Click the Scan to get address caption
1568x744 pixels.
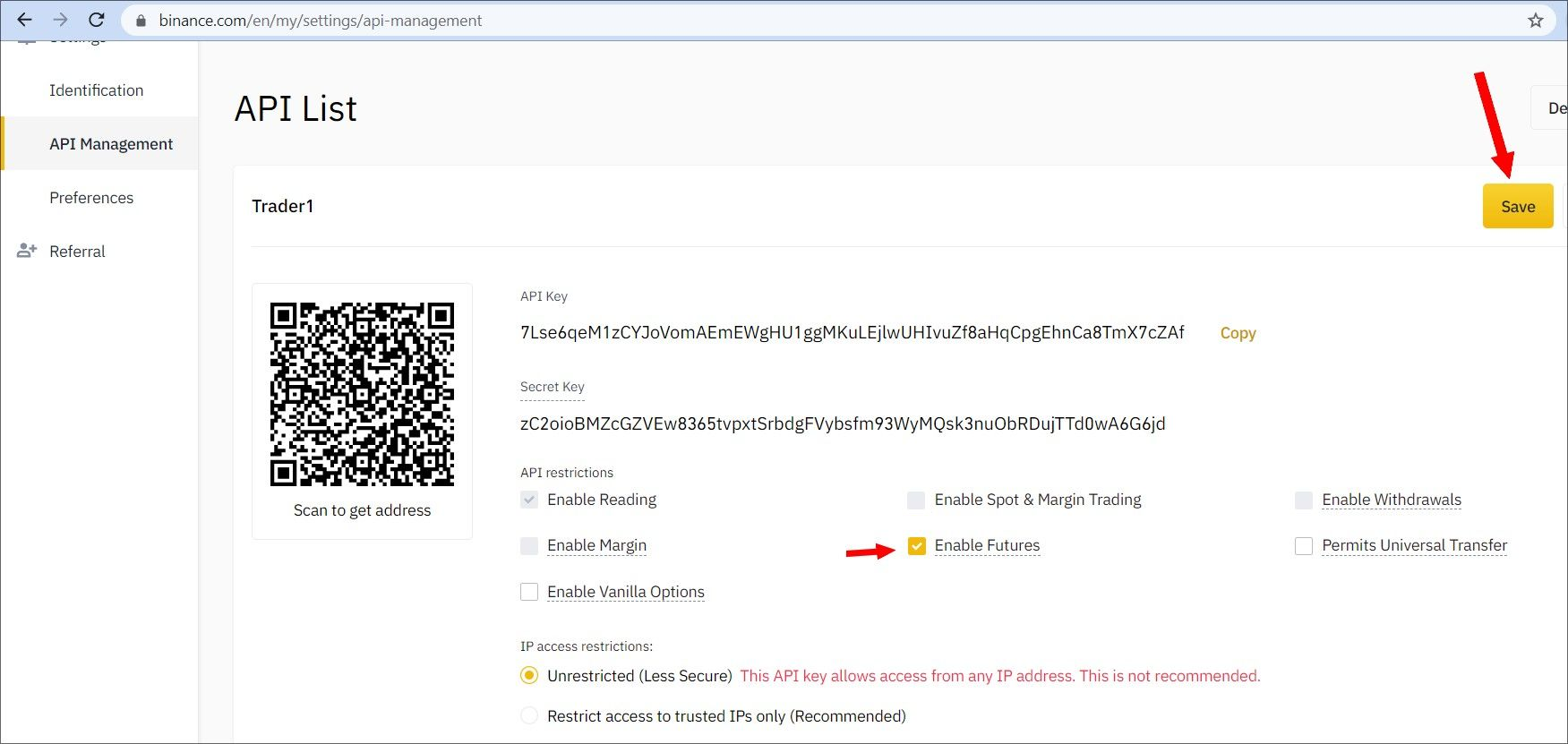pos(362,510)
